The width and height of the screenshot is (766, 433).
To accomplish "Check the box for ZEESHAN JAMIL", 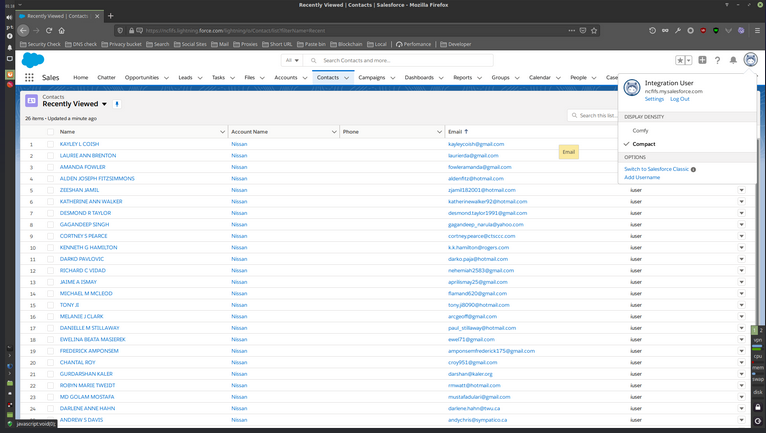I will click(x=50, y=190).
